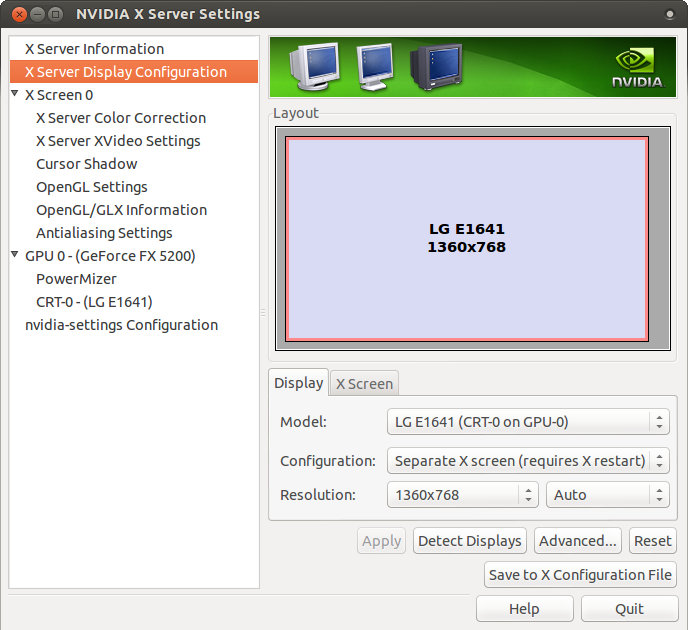
Task: Select LG E1641 display in layout
Action: click(467, 239)
